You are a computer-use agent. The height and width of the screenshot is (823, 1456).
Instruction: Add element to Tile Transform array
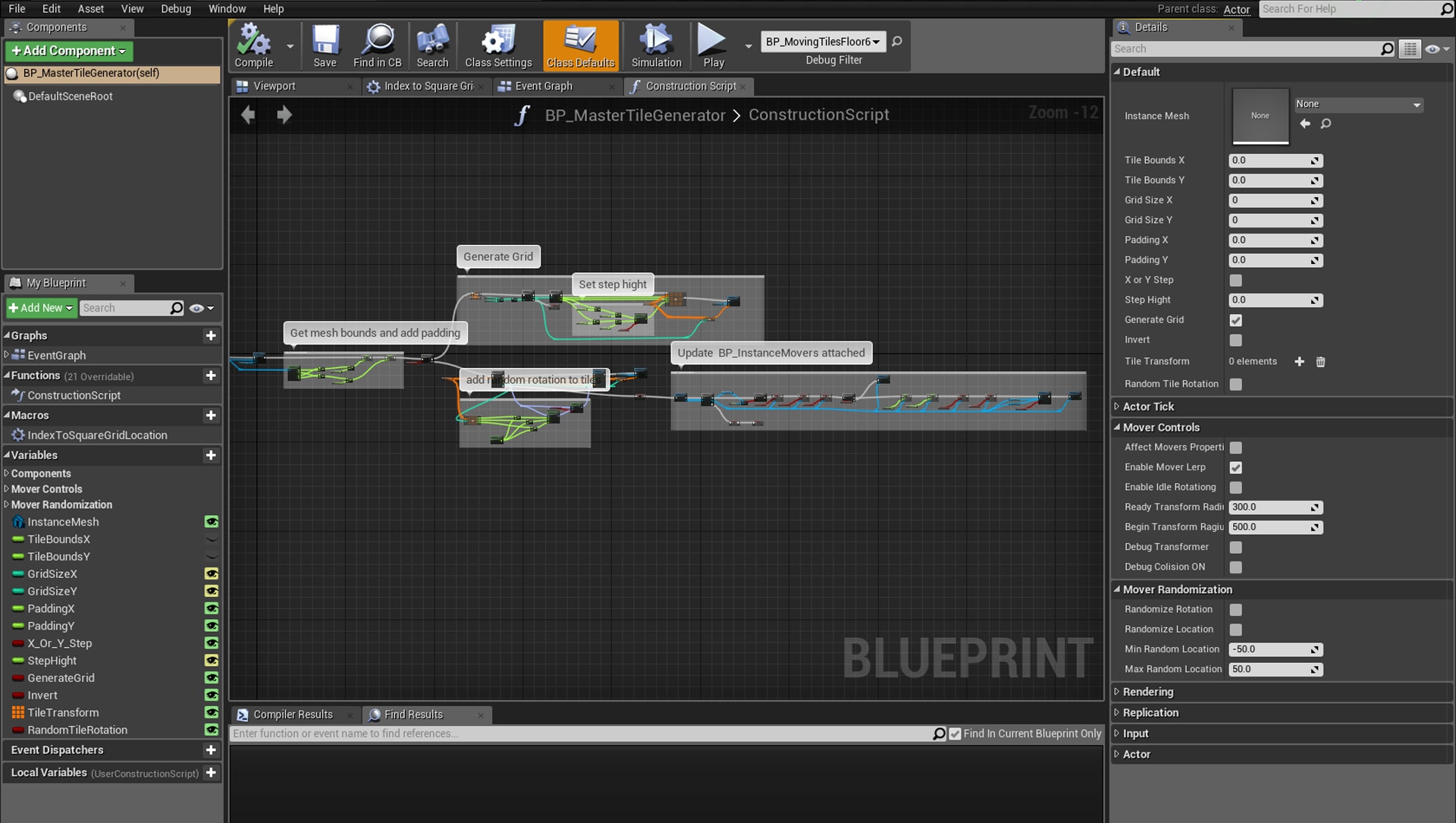[1299, 362]
